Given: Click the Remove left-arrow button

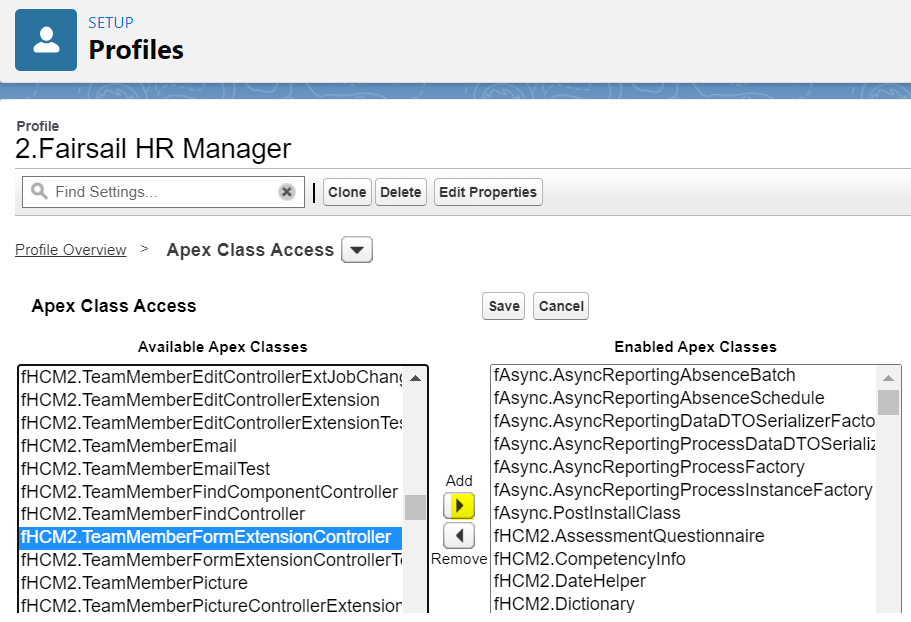Looking at the screenshot, I should point(458,536).
